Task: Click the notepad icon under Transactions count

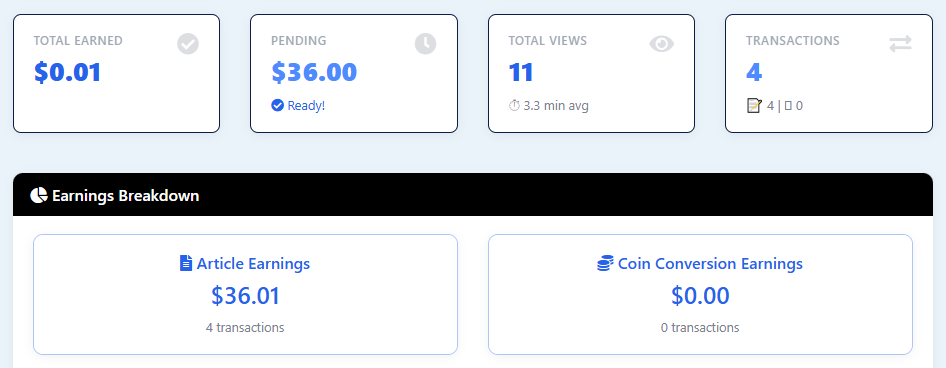Action: [754, 106]
